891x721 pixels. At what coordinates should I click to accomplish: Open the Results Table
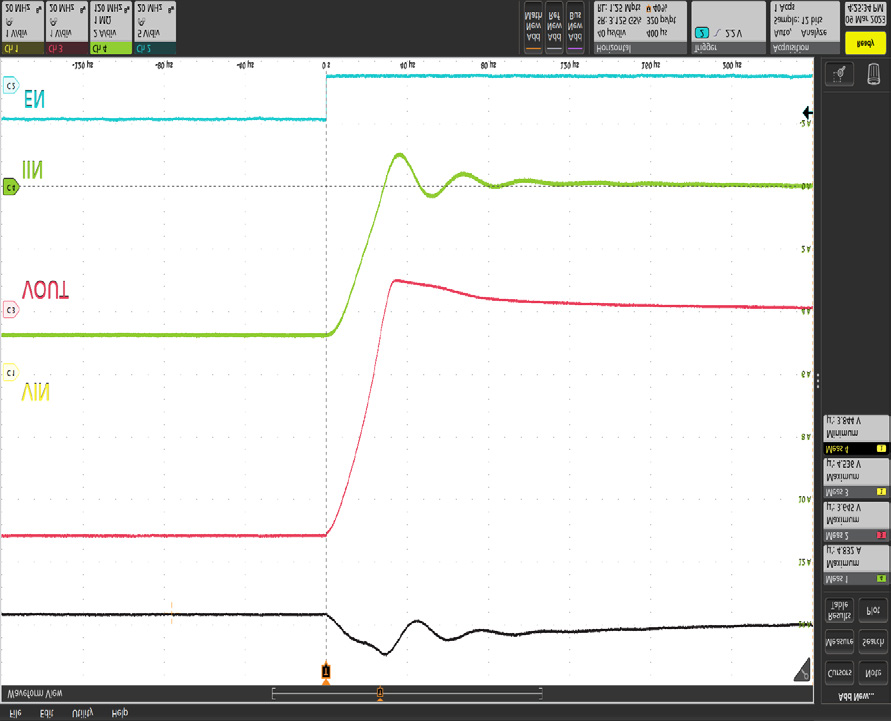click(x=838, y=609)
